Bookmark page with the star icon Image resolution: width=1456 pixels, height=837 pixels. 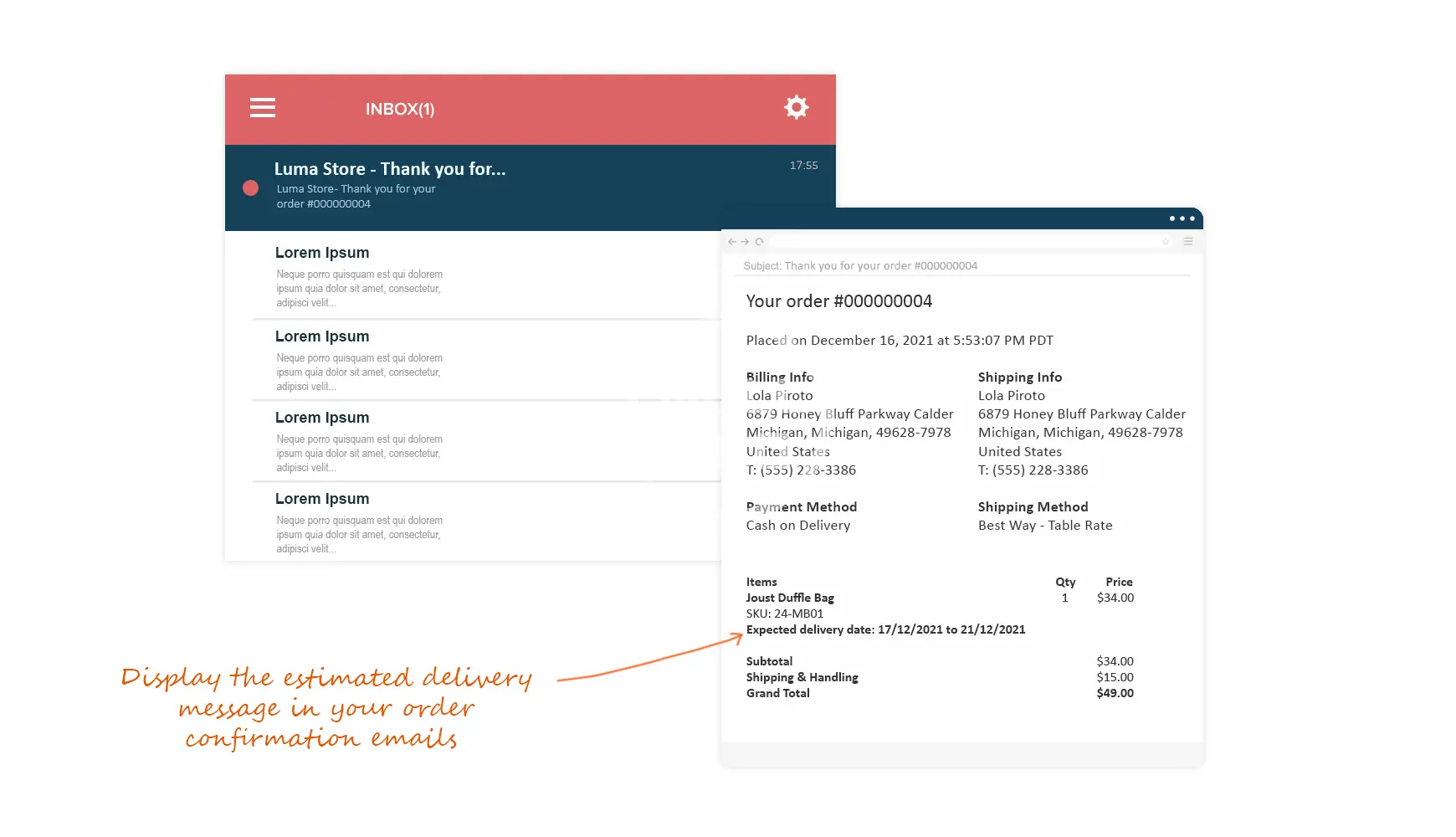click(x=1166, y=242)
